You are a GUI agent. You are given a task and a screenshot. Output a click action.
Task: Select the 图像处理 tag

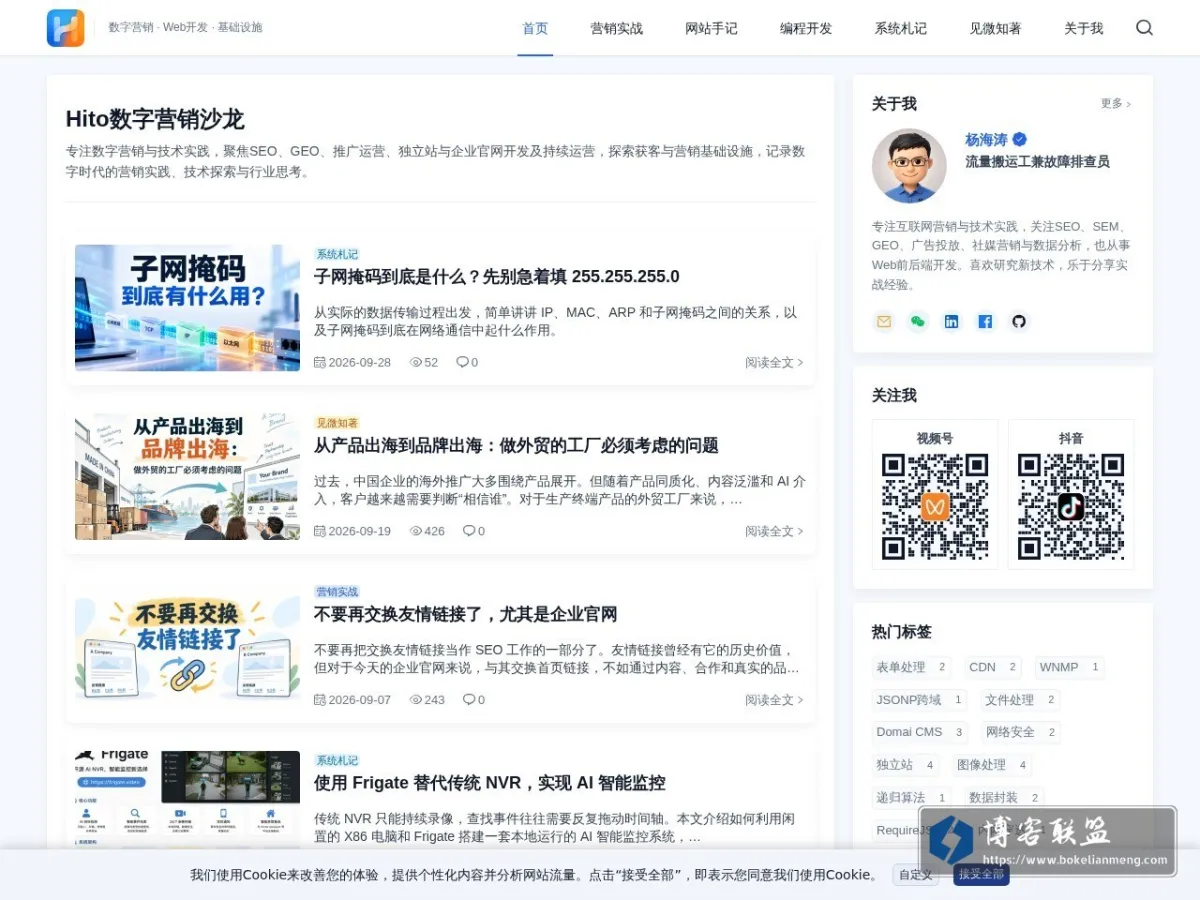(x=992, y=765)
